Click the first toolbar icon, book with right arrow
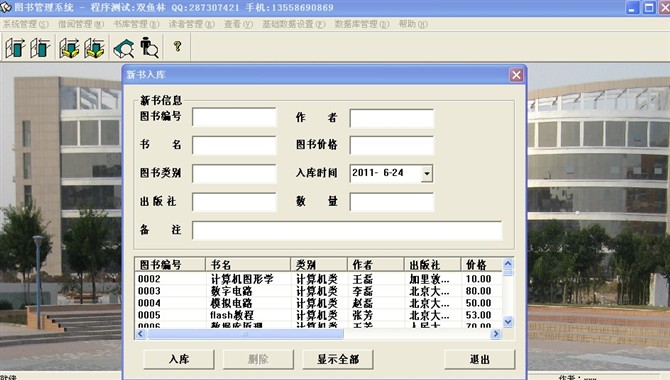 pyautogui.click(x=15, y=47)
